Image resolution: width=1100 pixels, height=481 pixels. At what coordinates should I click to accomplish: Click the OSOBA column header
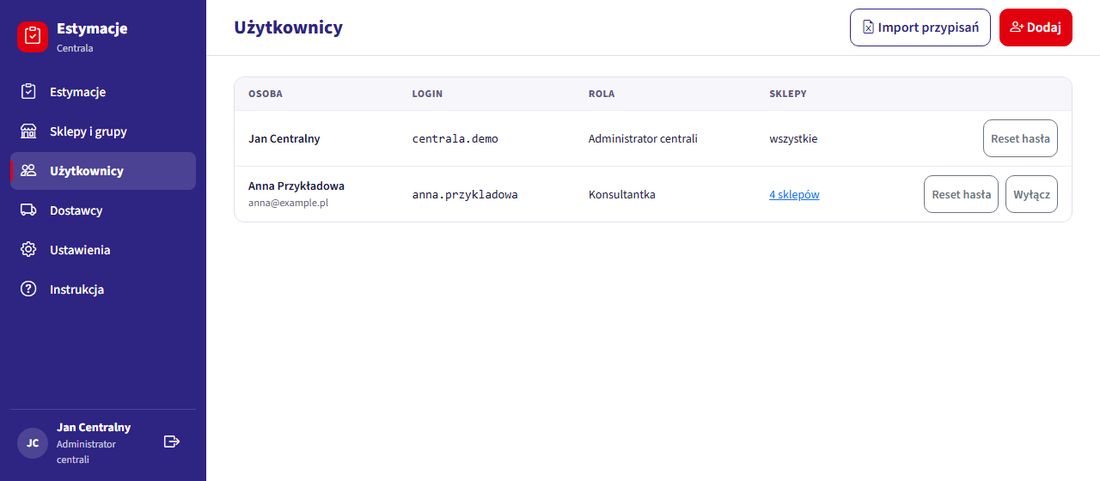(265, 93)
